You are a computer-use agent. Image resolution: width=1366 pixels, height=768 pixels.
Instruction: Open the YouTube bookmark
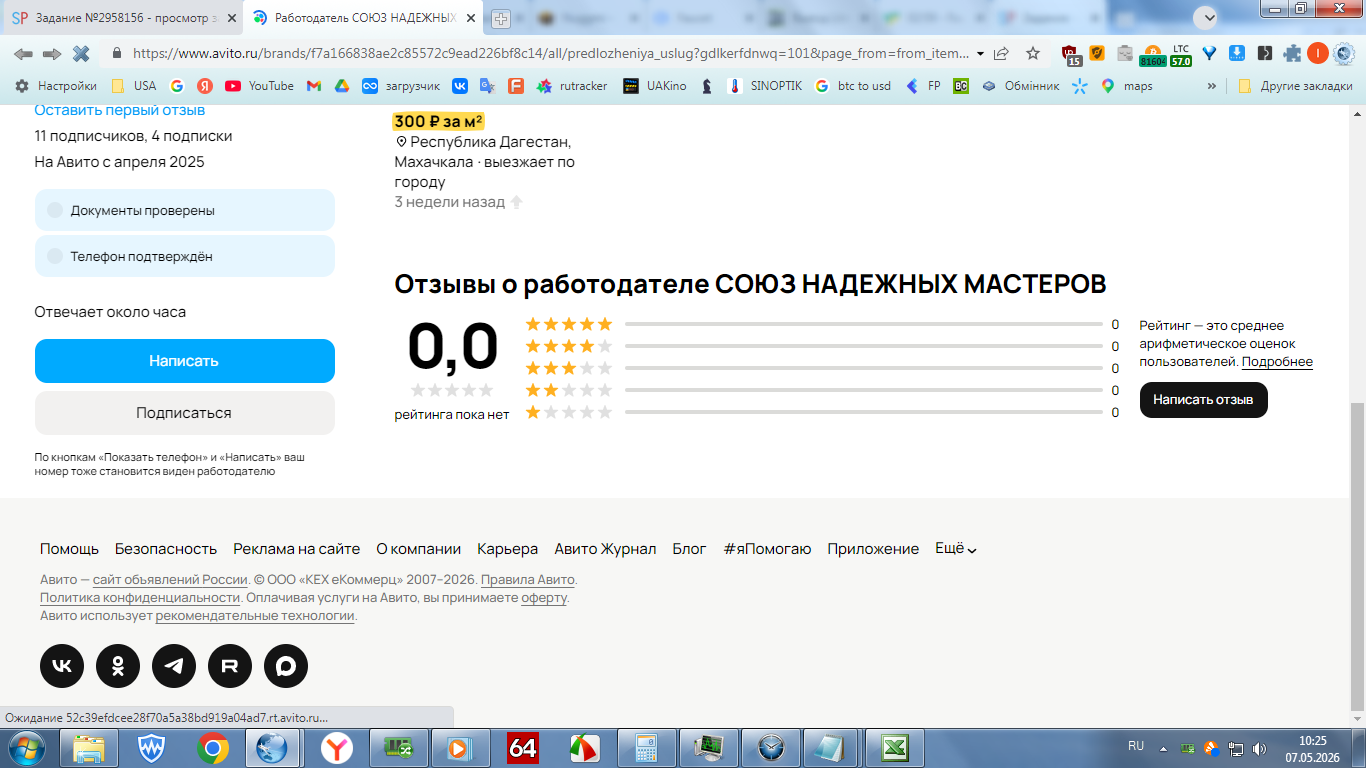[x=260, y=86]
